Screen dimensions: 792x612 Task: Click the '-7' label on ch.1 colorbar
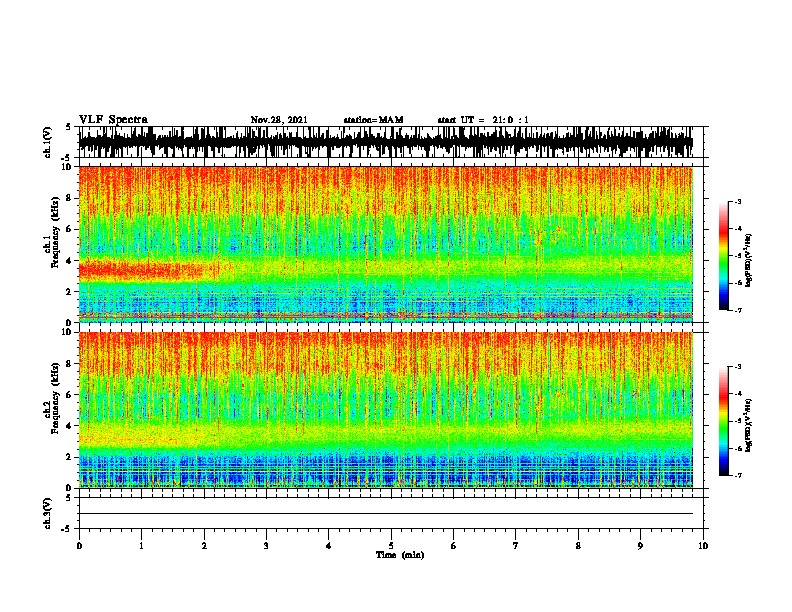[x=738, y=310]
